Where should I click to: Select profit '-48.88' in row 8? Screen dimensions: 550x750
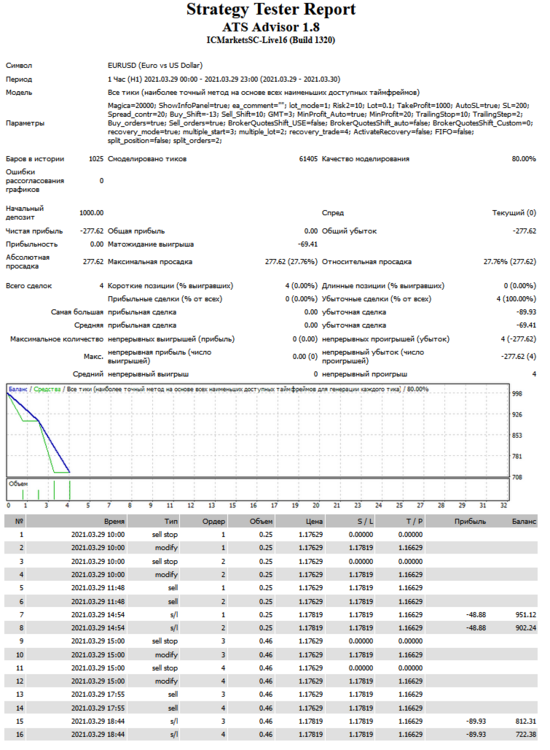pyautogui.click(x=476, y=628)
